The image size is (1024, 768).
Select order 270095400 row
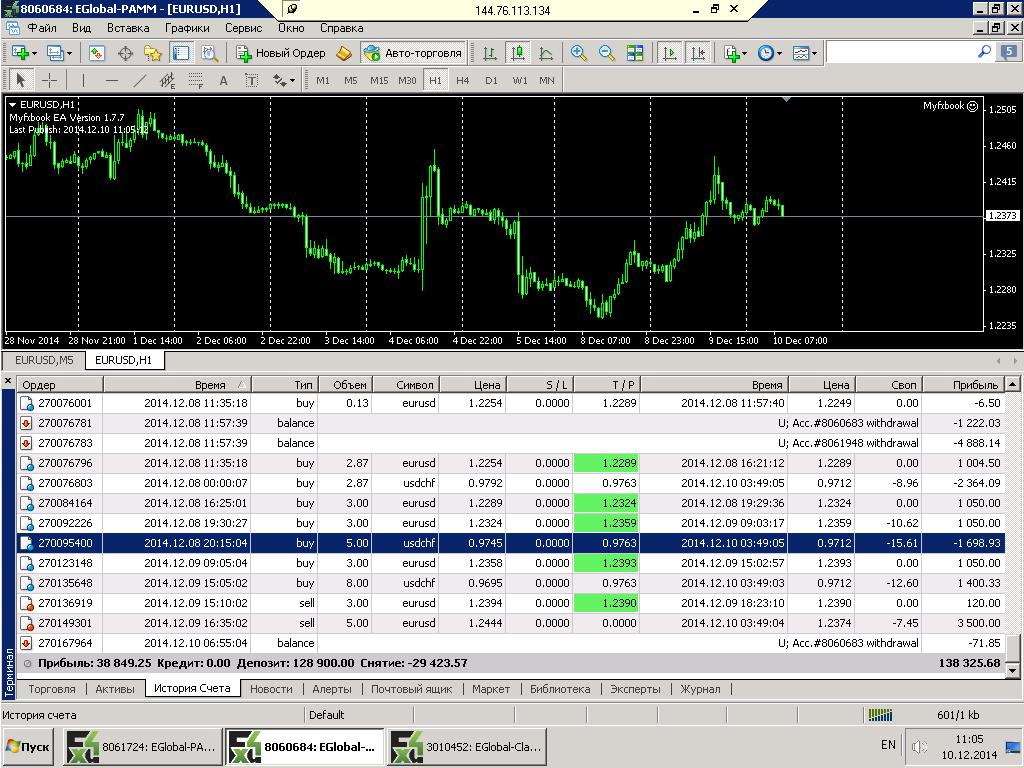point(510,543)
